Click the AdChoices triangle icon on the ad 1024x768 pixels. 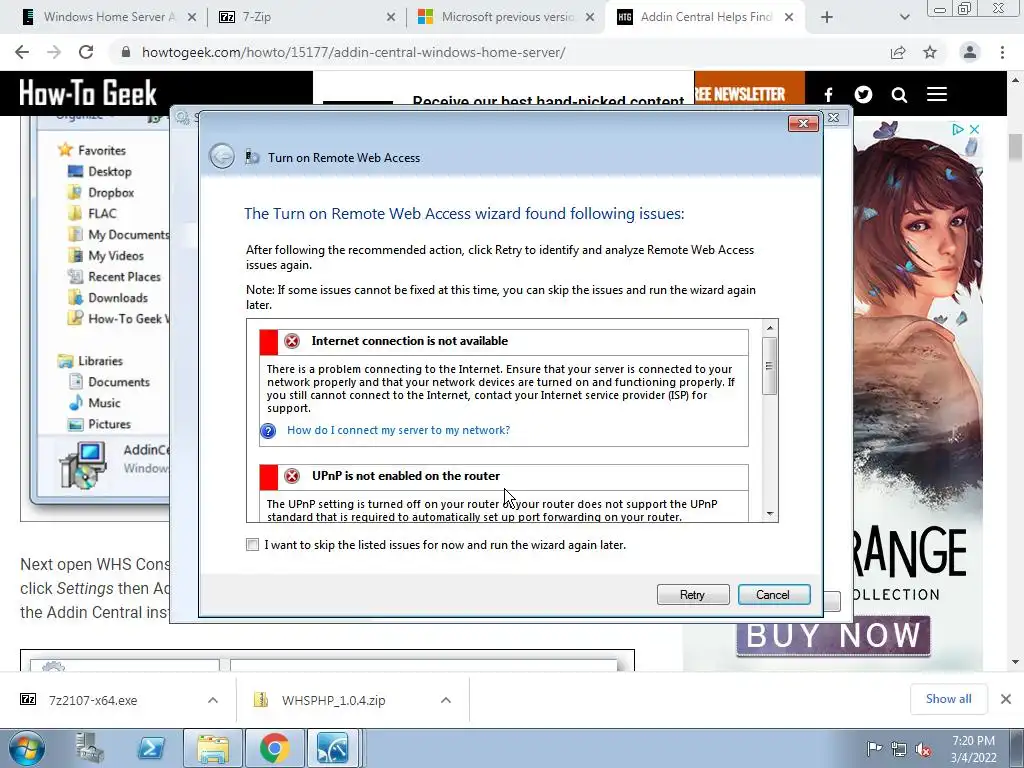[x=957, y=129]
